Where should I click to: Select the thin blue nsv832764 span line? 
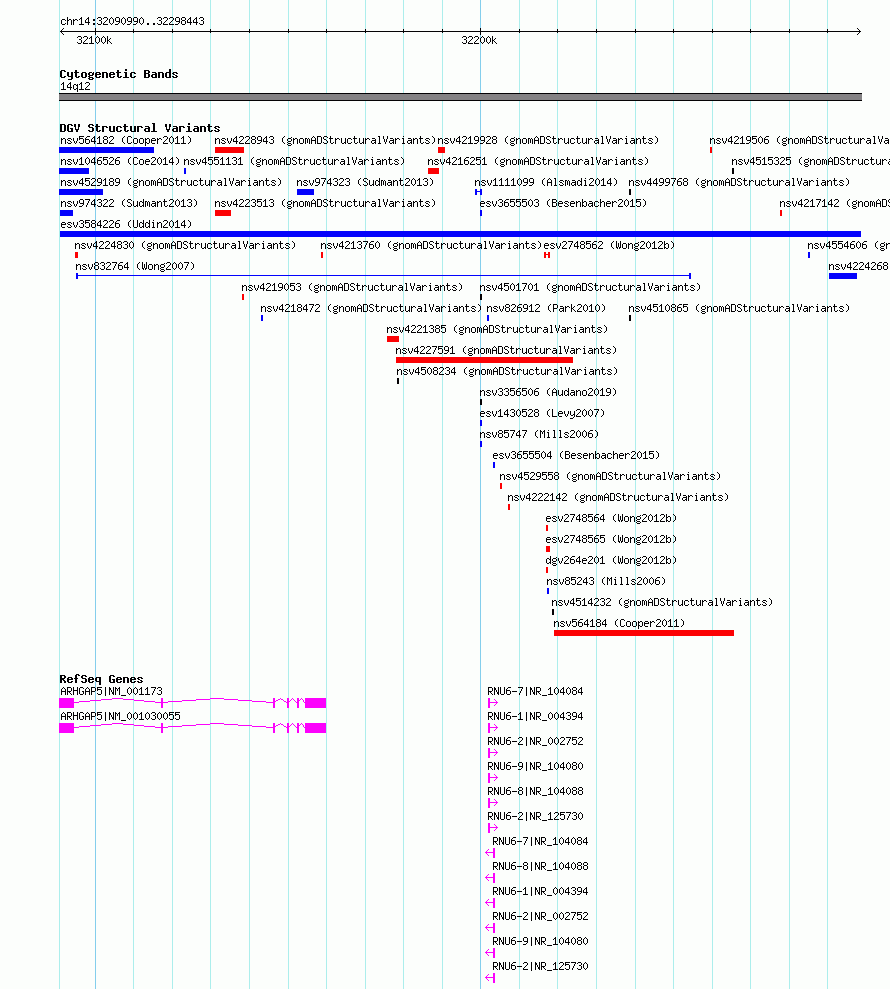pyautogui.click(x=384, y=276)
